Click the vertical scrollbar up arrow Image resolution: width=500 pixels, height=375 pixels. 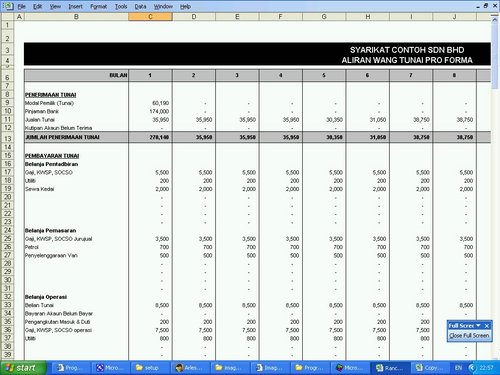(495, 18)
